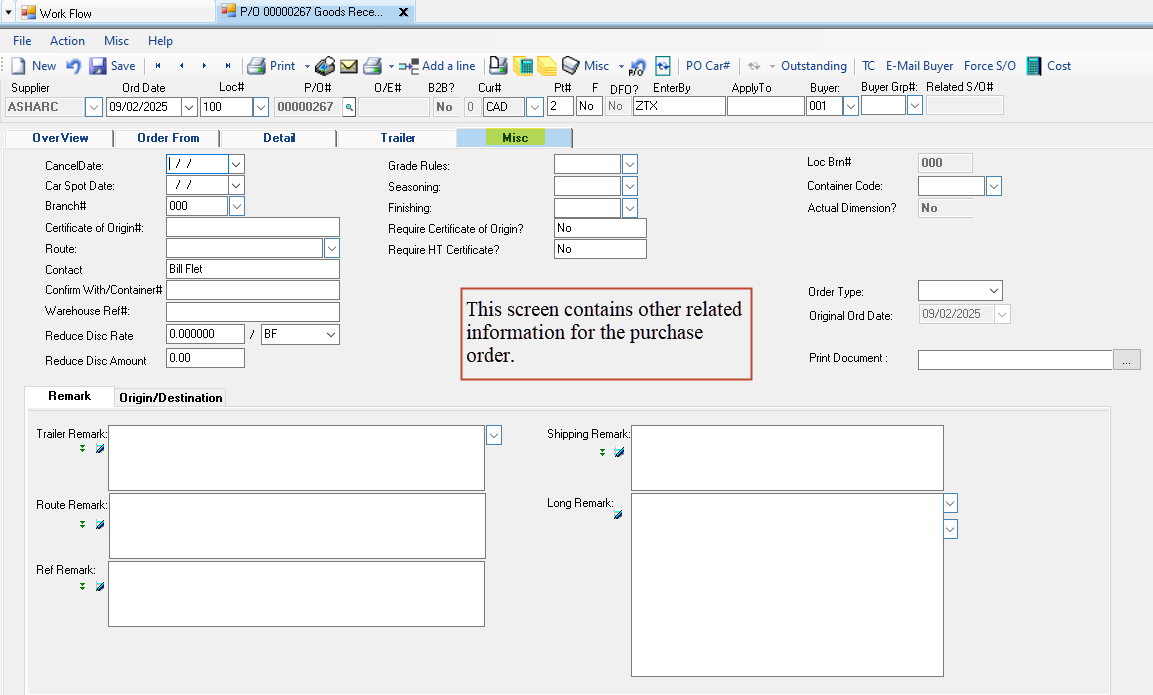Save the purchase order

112,66
